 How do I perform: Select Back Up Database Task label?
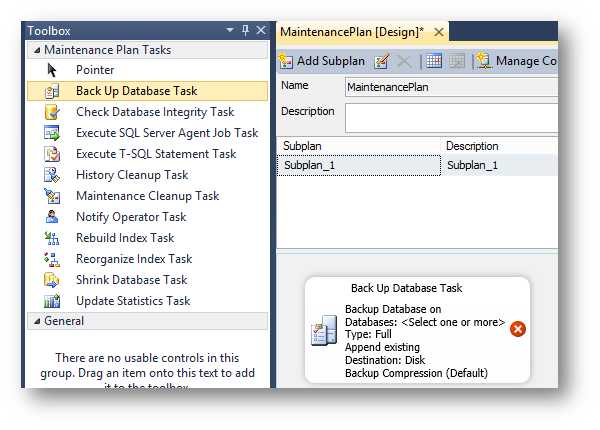[x=137, y=91]
